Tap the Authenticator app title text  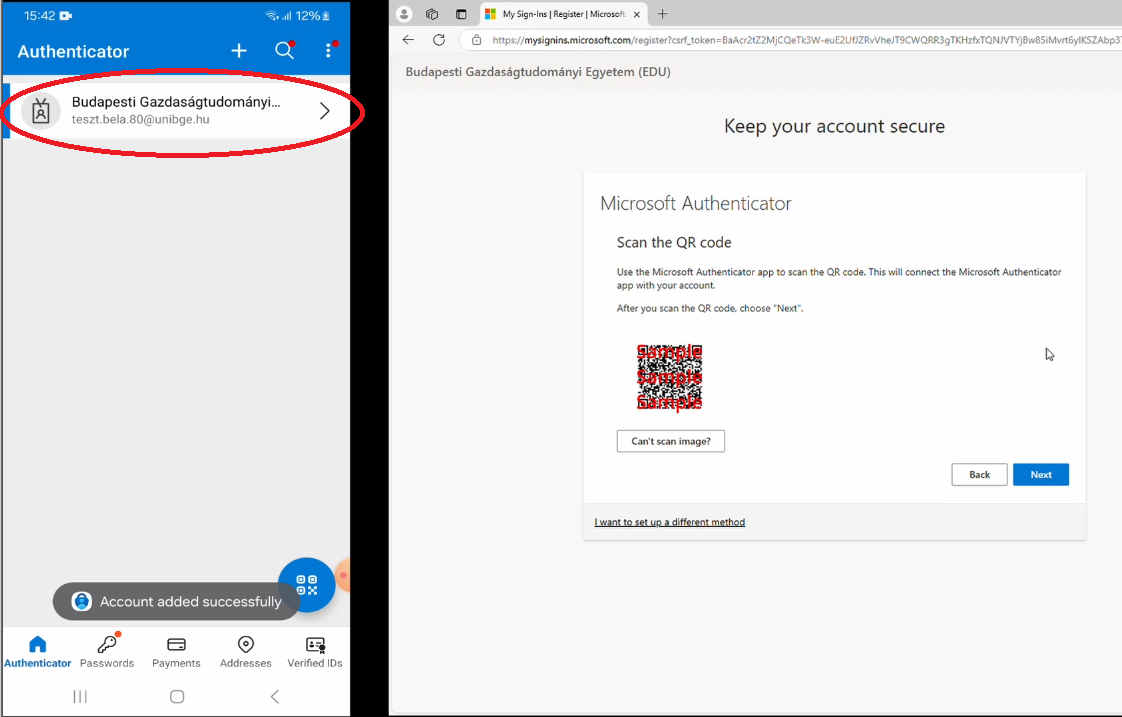click(73, 52)
